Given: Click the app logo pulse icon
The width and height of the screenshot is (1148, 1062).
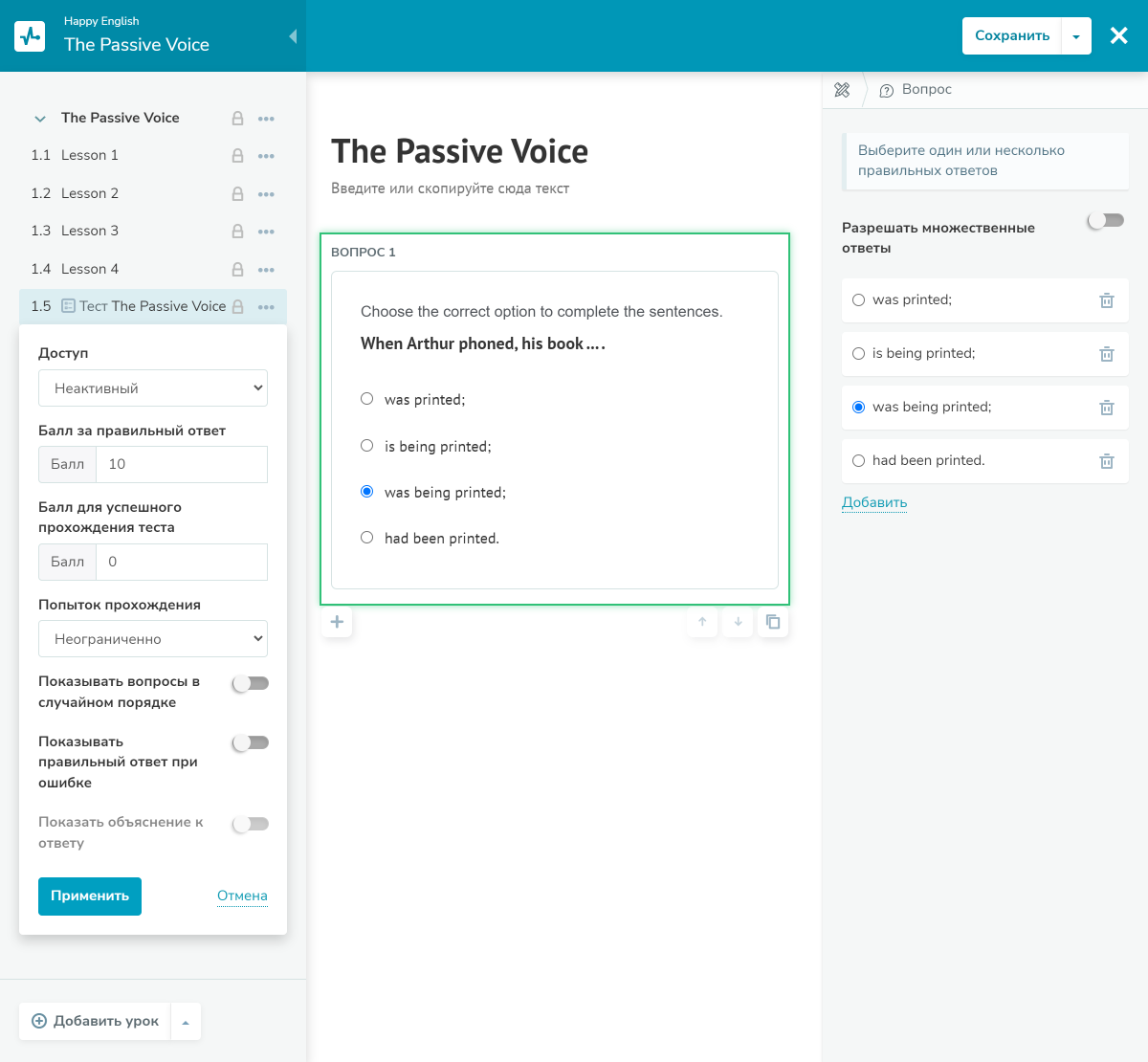Looking at the screenshot, I should [x=30, y=36].
